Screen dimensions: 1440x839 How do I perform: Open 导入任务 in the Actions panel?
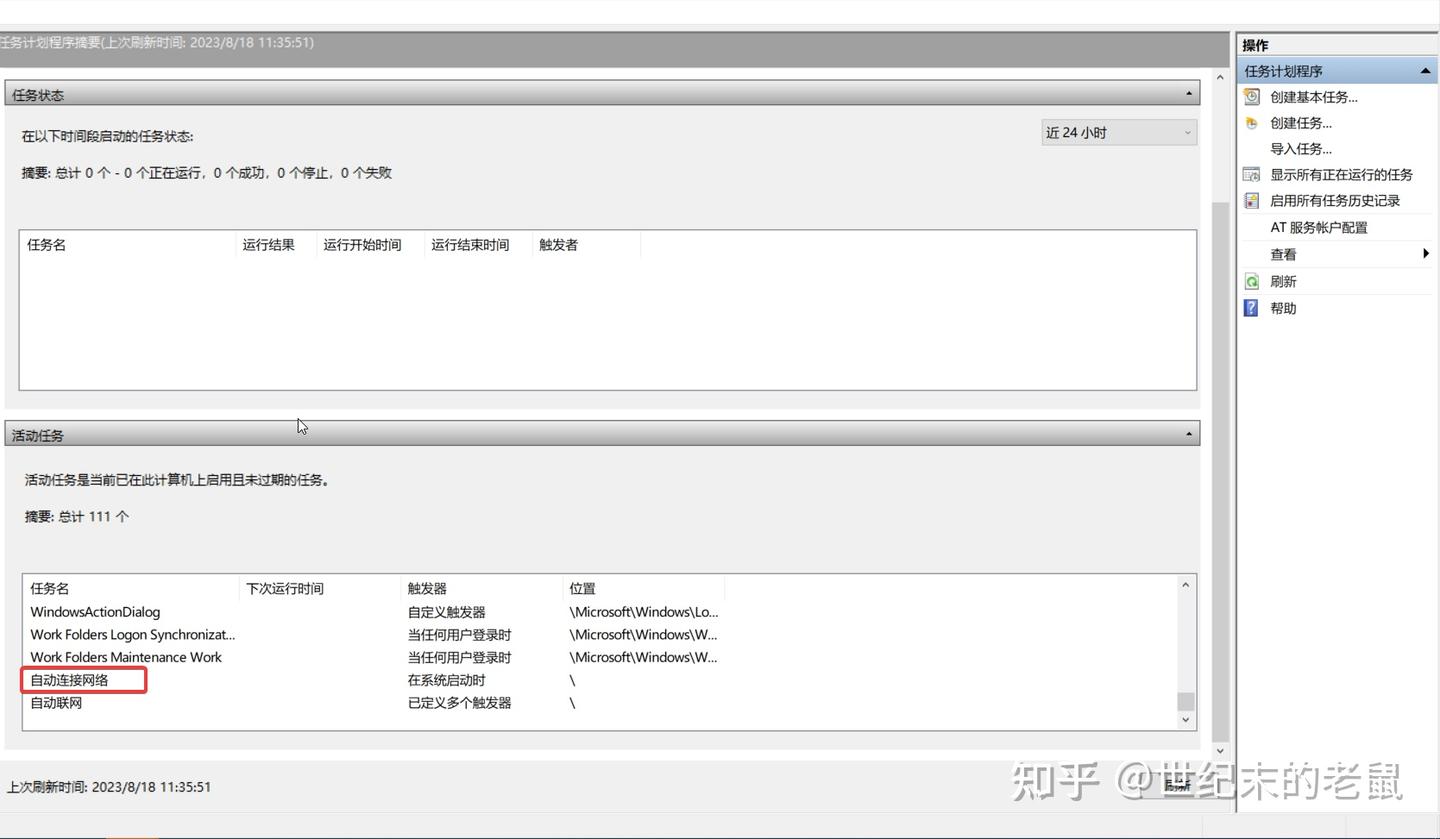[1300, 148]
